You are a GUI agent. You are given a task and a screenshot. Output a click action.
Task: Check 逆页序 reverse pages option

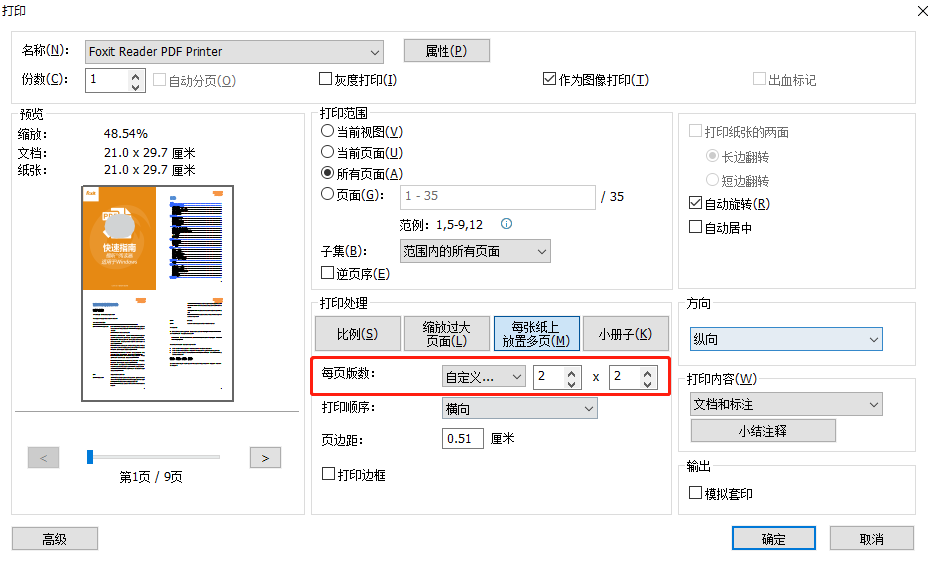click(x=327, y=273)
